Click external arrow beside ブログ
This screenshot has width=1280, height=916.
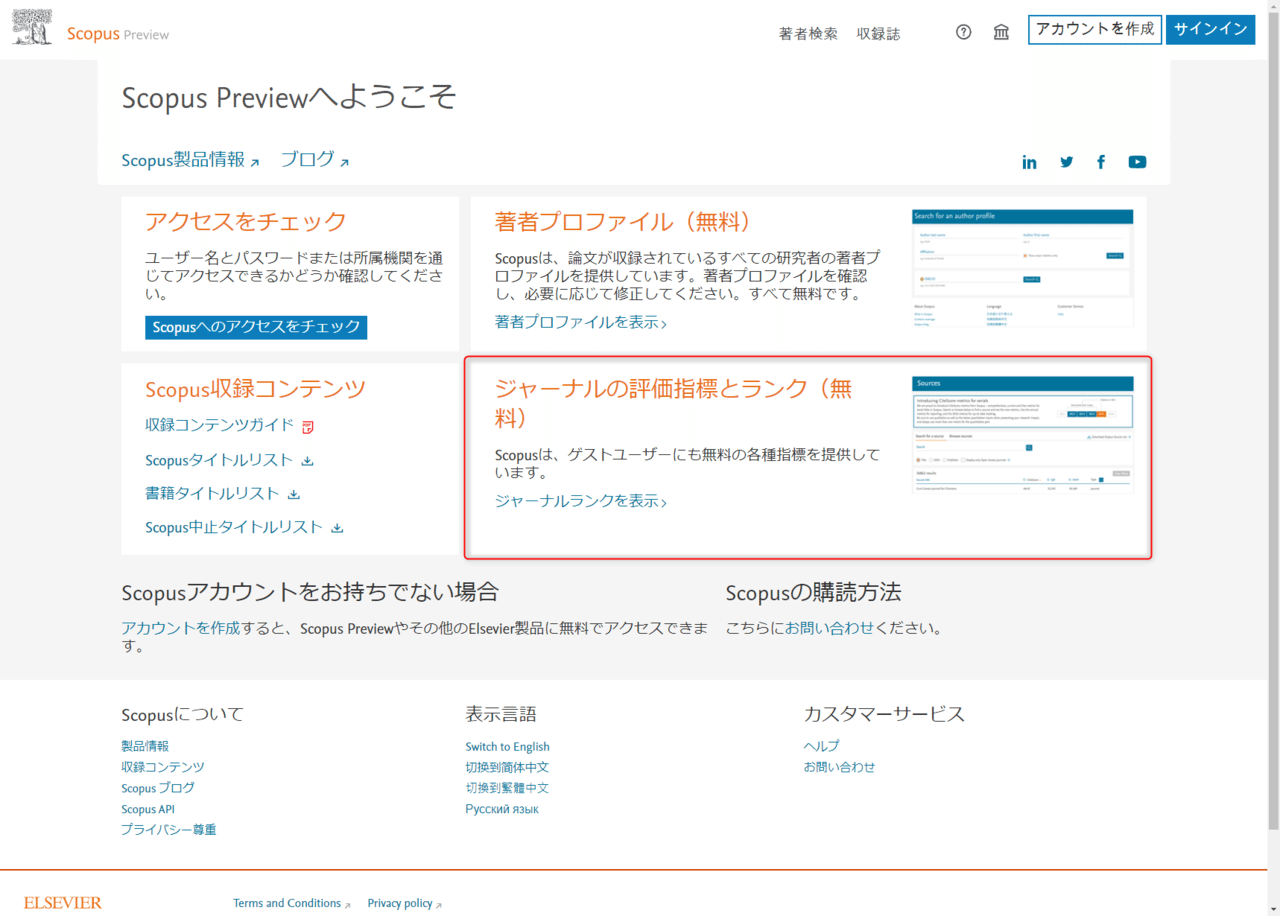pos(345,162)
